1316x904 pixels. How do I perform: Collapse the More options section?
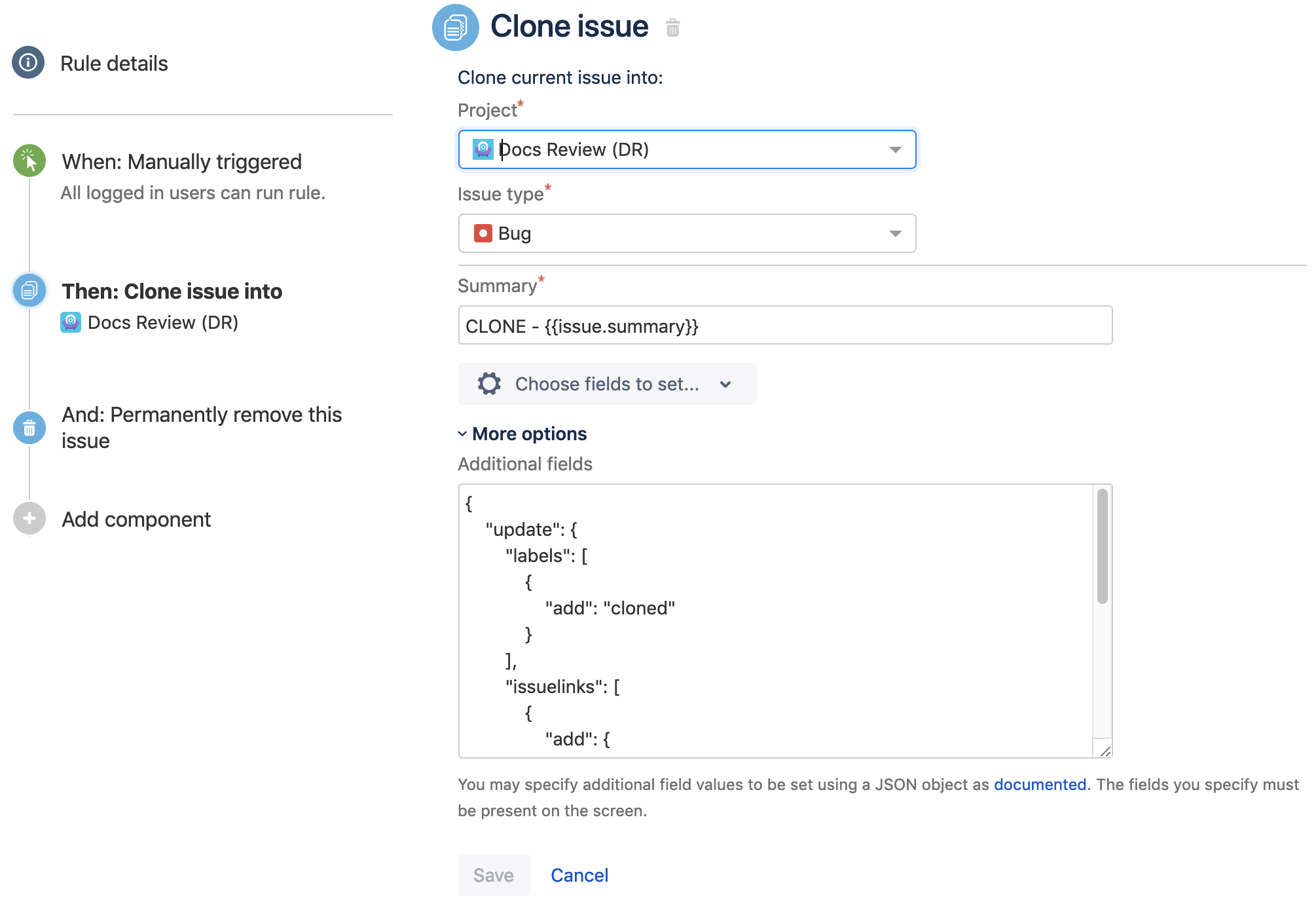pyautogui.click(x=522, y=434)
